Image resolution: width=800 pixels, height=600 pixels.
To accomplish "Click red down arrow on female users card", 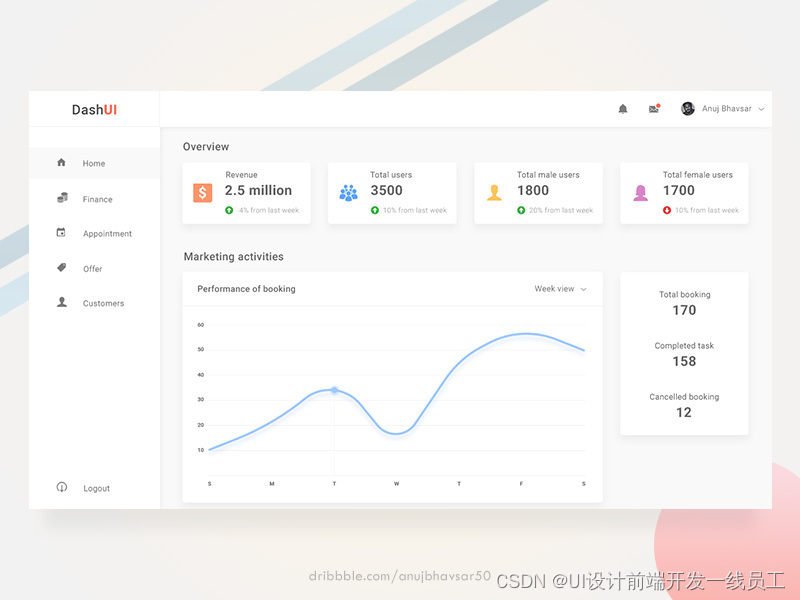I will pos(667,210).
